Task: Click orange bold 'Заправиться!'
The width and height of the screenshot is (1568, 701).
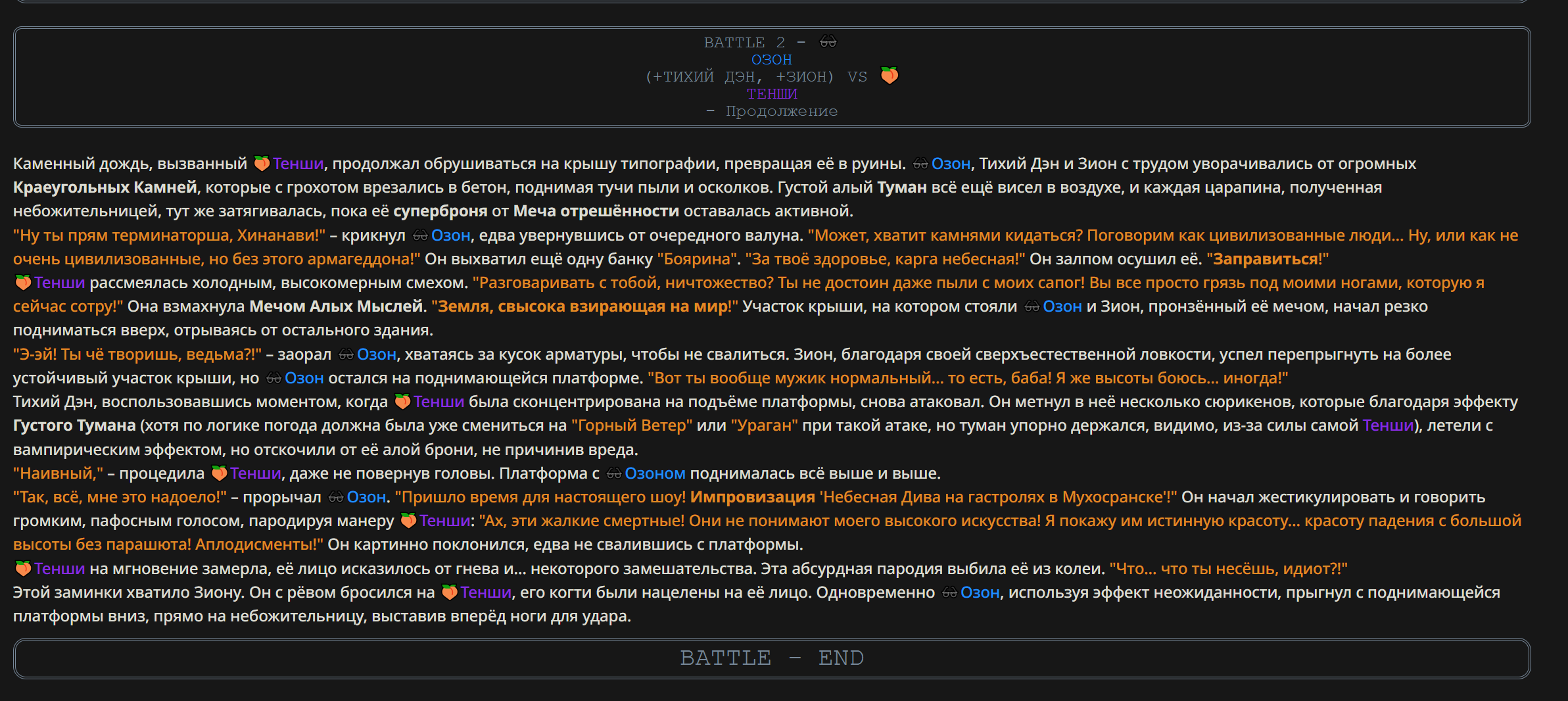Action: pos(1268,259)
